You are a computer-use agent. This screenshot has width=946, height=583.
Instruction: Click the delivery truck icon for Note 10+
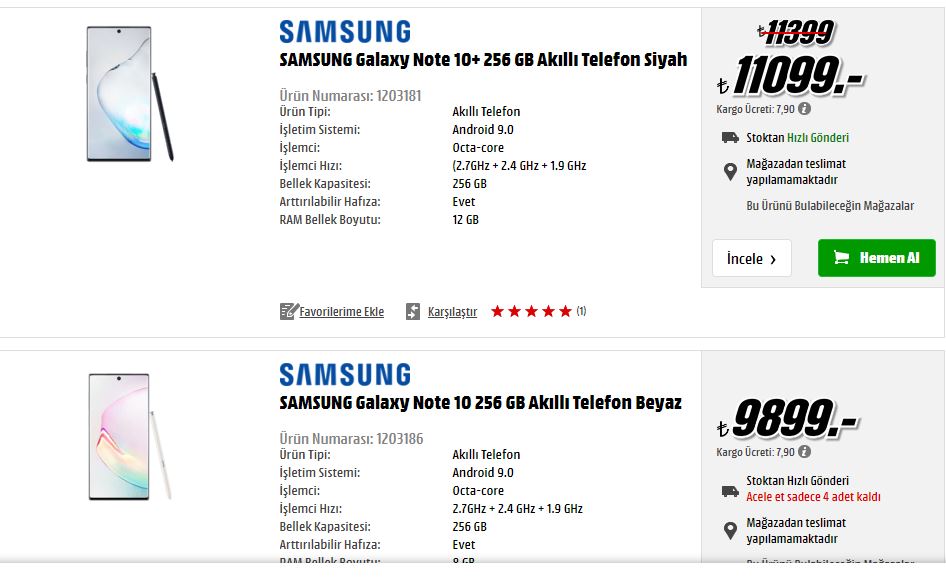coord(730,138)
